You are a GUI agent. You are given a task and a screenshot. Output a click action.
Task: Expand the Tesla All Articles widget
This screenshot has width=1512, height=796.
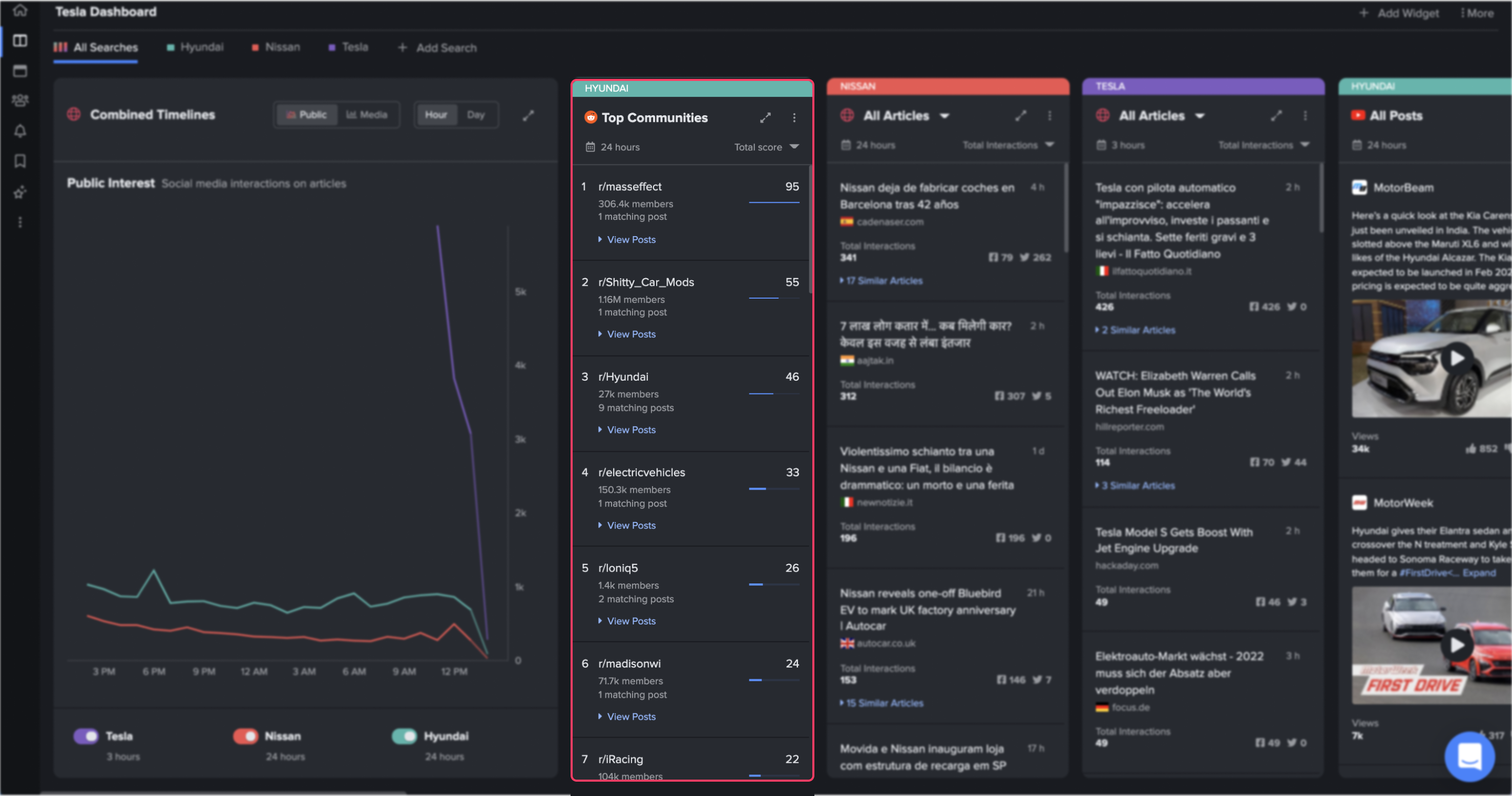[x=1276, y=116]
